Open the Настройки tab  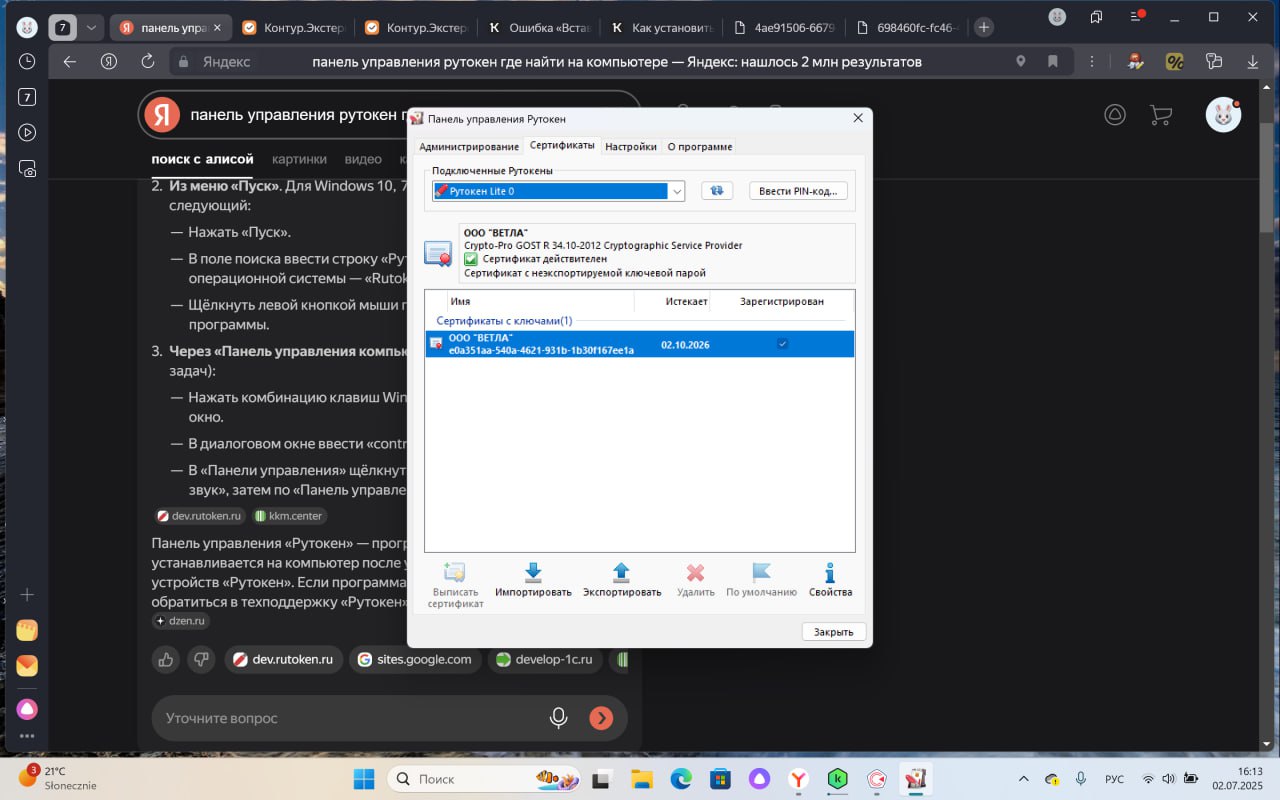click(631, 146)
